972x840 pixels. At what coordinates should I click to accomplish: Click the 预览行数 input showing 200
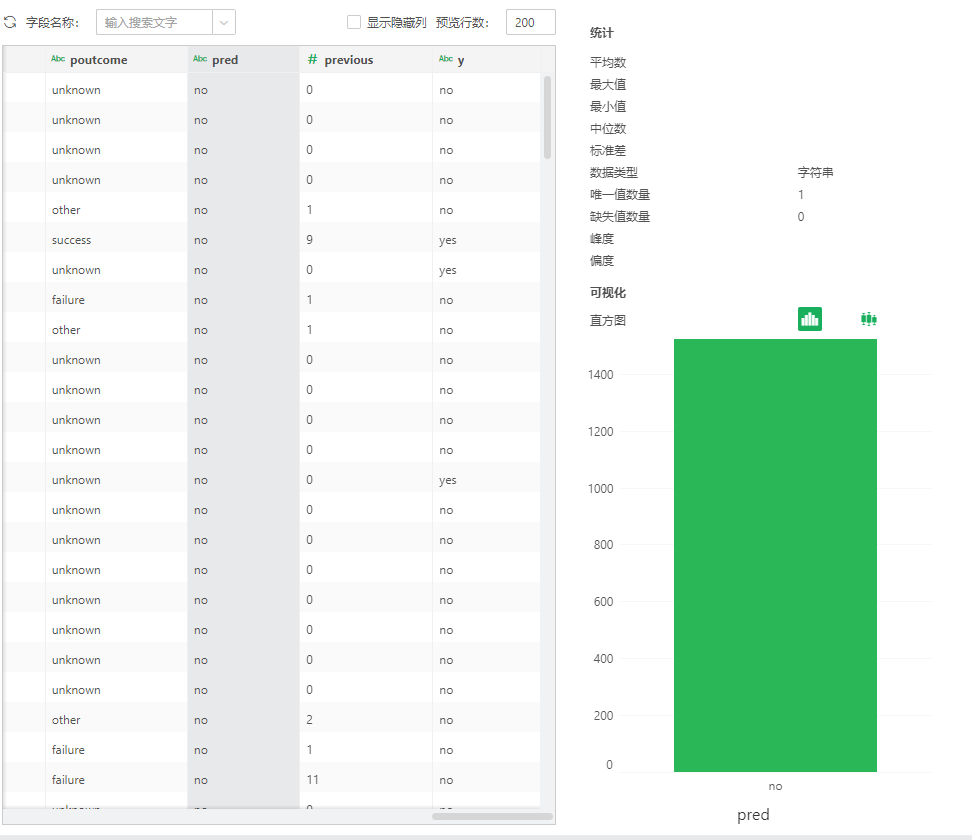click(530, 21)
